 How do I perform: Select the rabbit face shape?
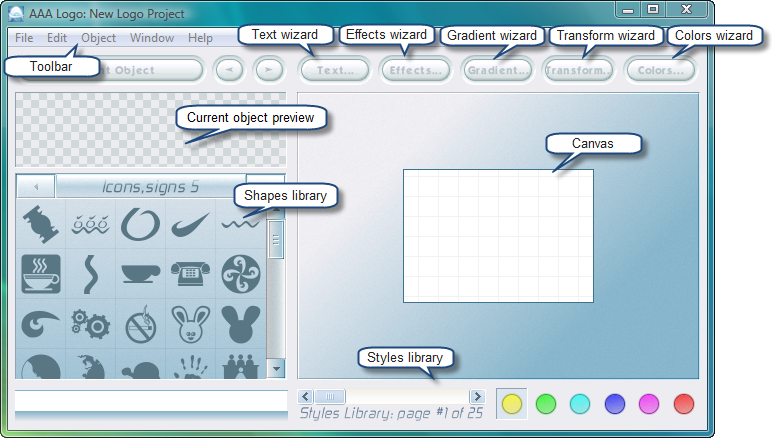click(x=191, y=324)
